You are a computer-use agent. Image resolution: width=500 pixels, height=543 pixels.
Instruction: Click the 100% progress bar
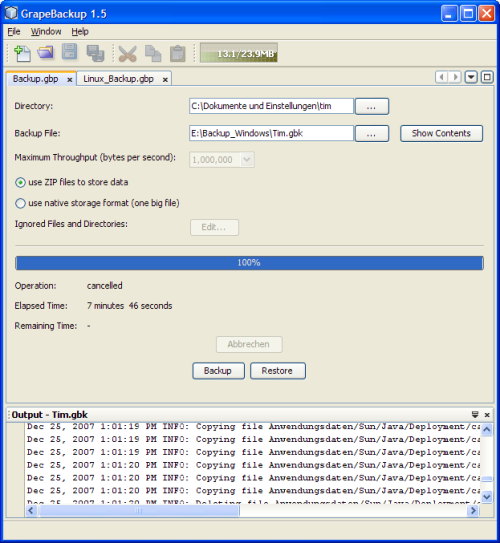tap(249, 263)
